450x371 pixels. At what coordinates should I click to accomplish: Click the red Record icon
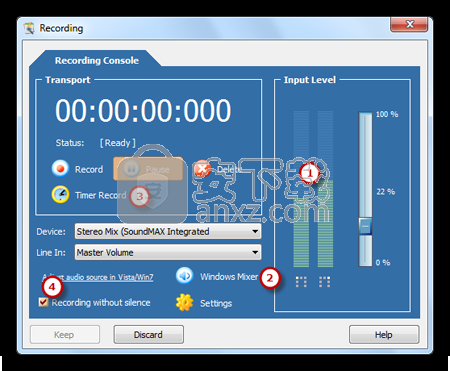(60, 169)
